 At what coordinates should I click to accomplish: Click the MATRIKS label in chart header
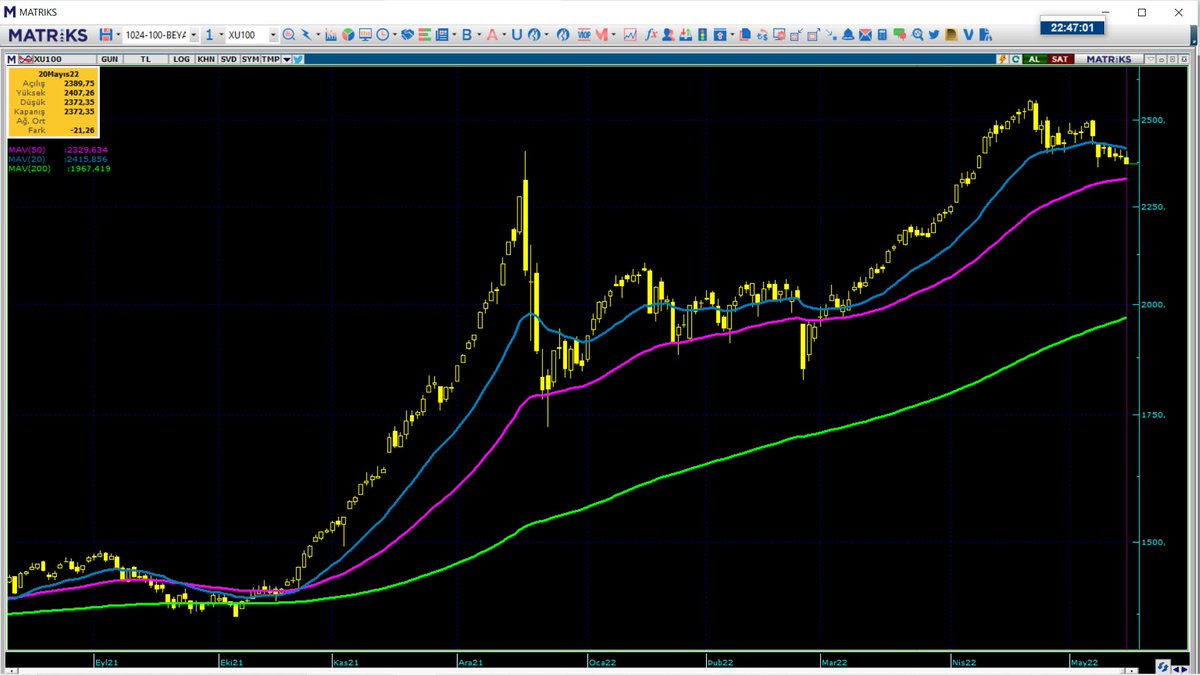[1109, 59]
